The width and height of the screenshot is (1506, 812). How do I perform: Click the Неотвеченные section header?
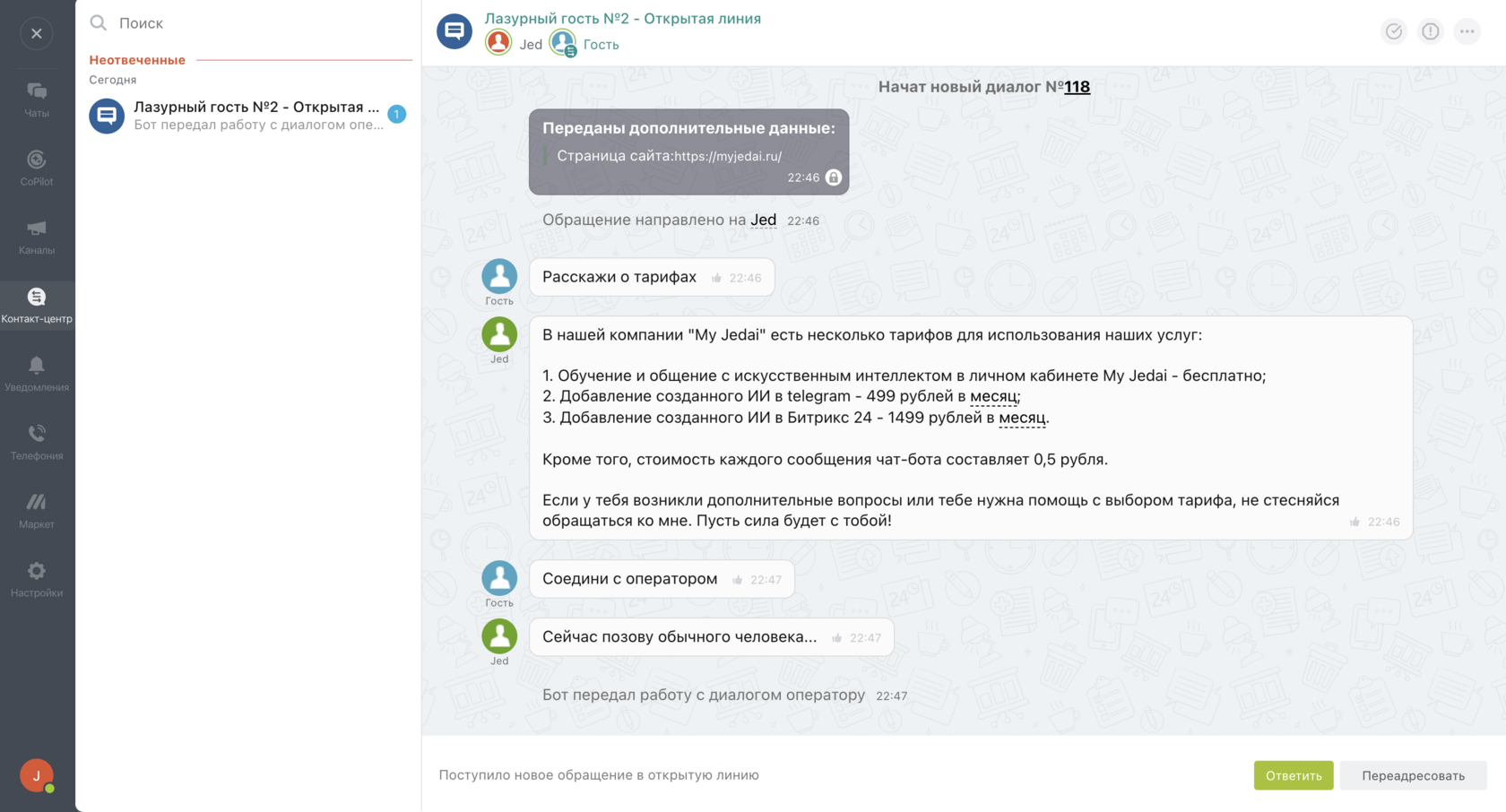137,60
